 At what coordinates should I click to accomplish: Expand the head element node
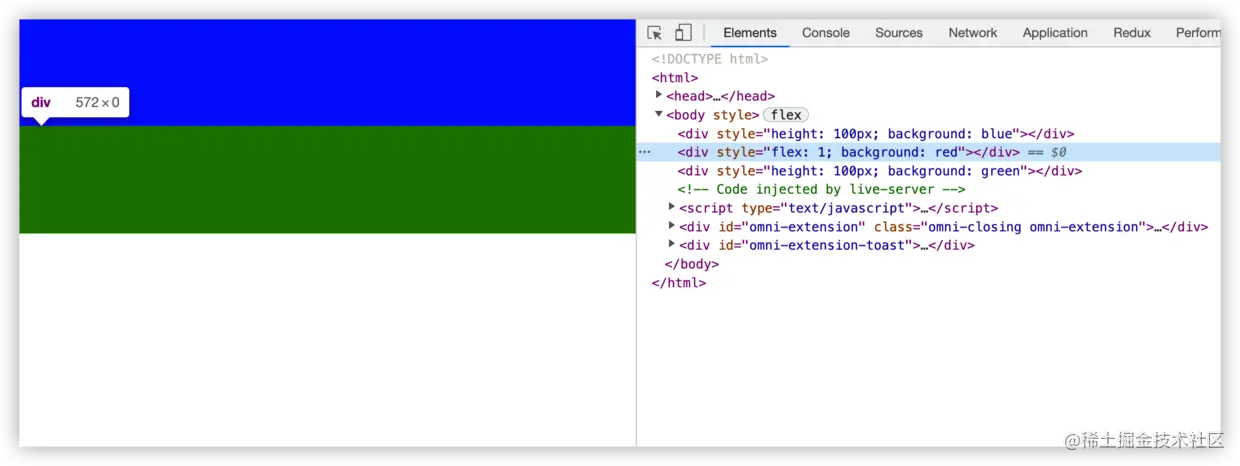[659, 95]
